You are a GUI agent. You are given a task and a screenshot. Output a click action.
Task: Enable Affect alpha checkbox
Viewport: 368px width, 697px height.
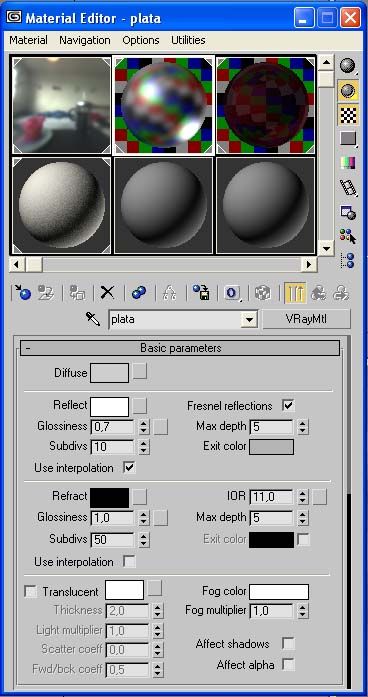[288, 665]
